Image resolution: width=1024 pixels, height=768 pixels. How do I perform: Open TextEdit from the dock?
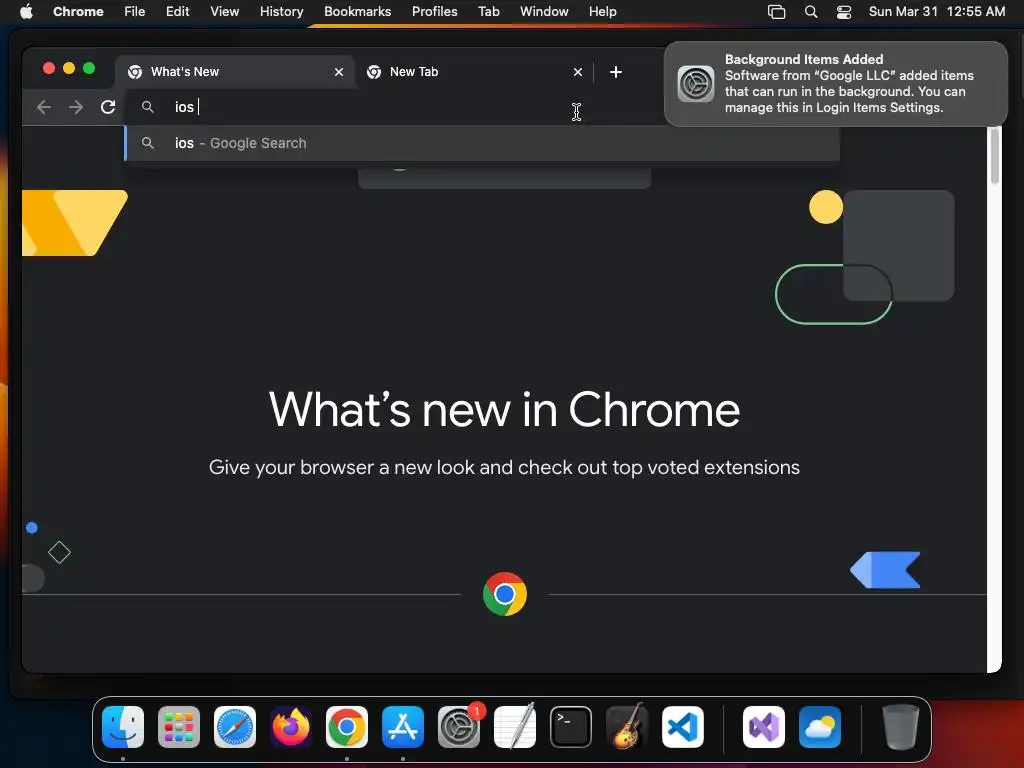point(515,726)
